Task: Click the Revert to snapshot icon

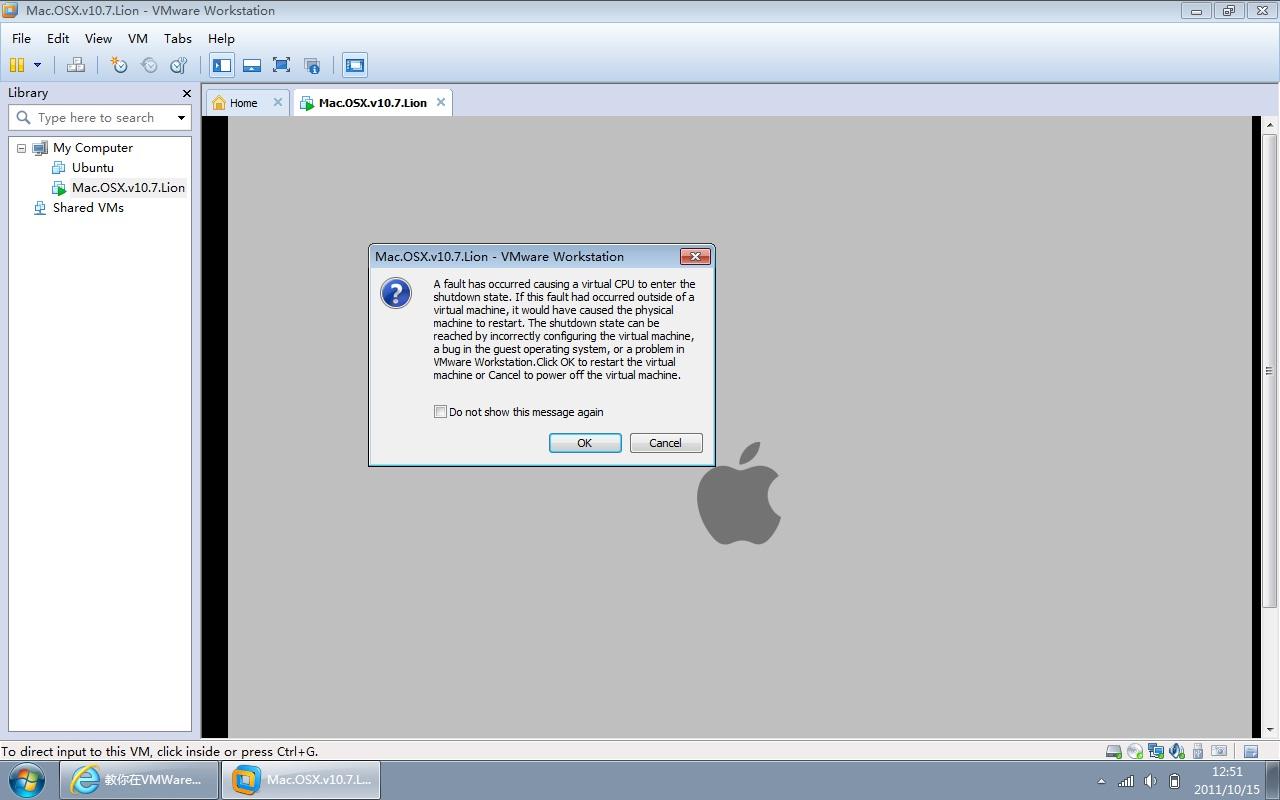Action: coord(149,65)
